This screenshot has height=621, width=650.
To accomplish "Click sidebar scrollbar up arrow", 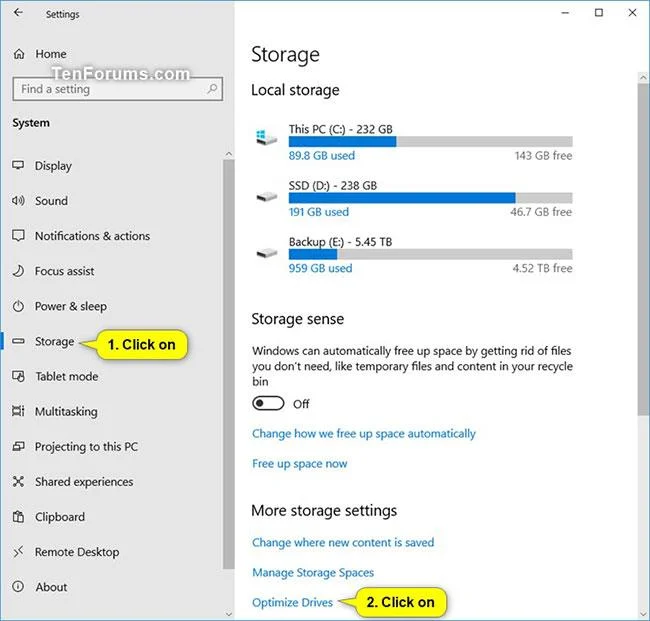I will tap(229, 154).
